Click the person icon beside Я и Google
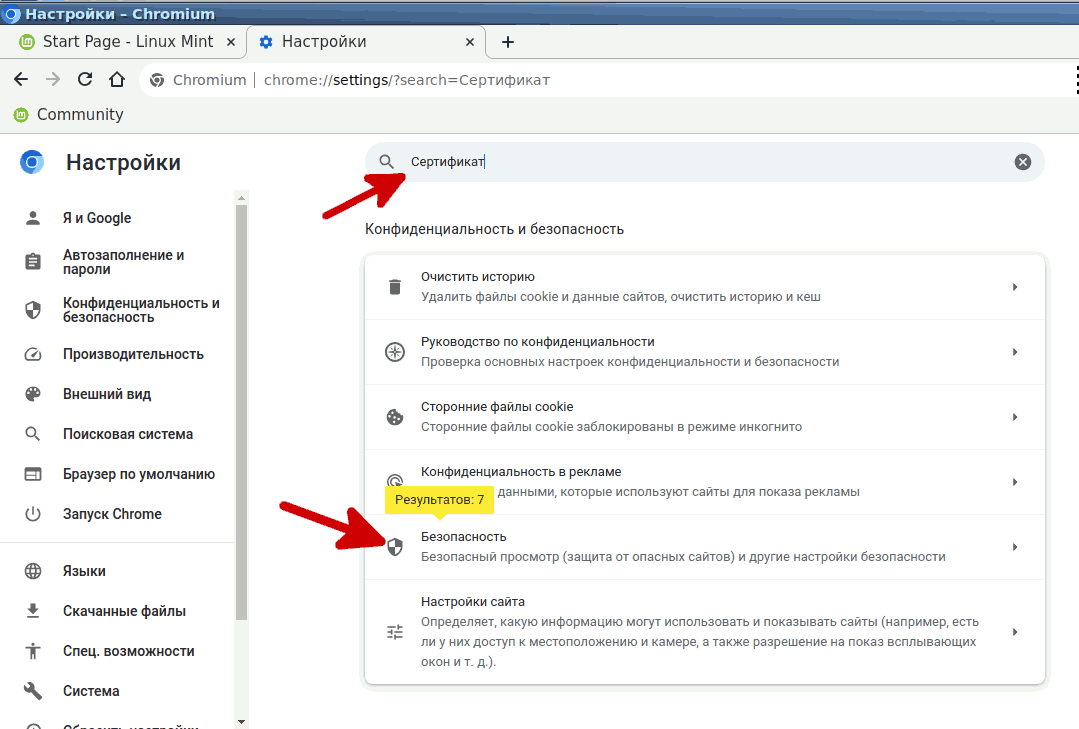This screenshot has width=1079, height=729. point(32,218)
